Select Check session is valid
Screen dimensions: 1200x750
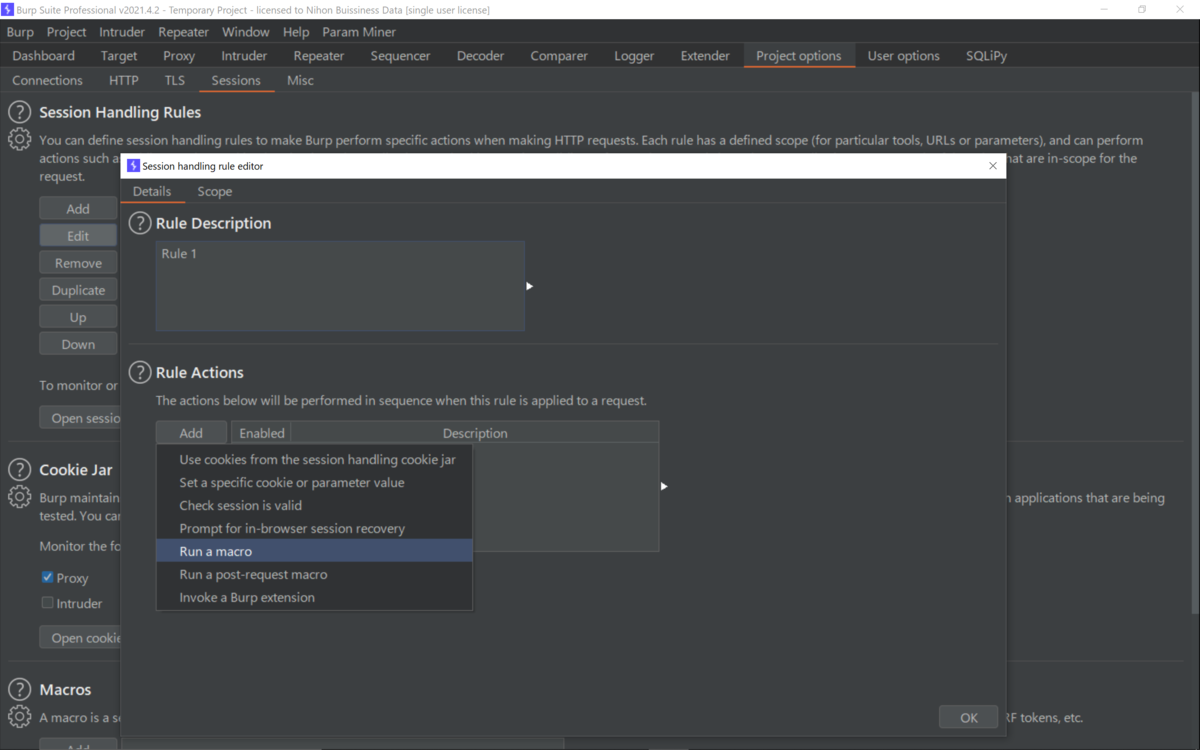pos(314,505)
